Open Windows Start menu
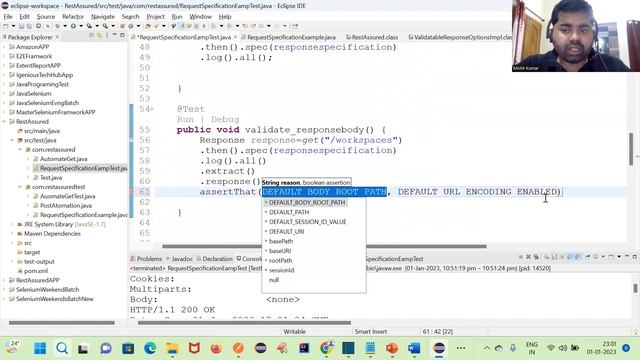The image size is (640, 360). tap(40, 348)
